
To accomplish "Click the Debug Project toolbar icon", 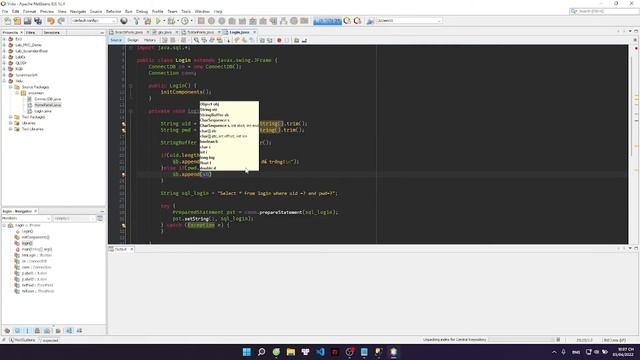I will [x=171, y=21].
